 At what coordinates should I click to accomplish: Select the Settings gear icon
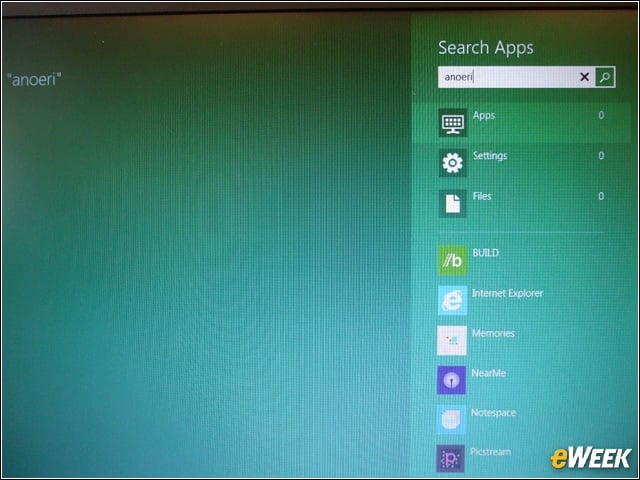click(x=453, y=163)
